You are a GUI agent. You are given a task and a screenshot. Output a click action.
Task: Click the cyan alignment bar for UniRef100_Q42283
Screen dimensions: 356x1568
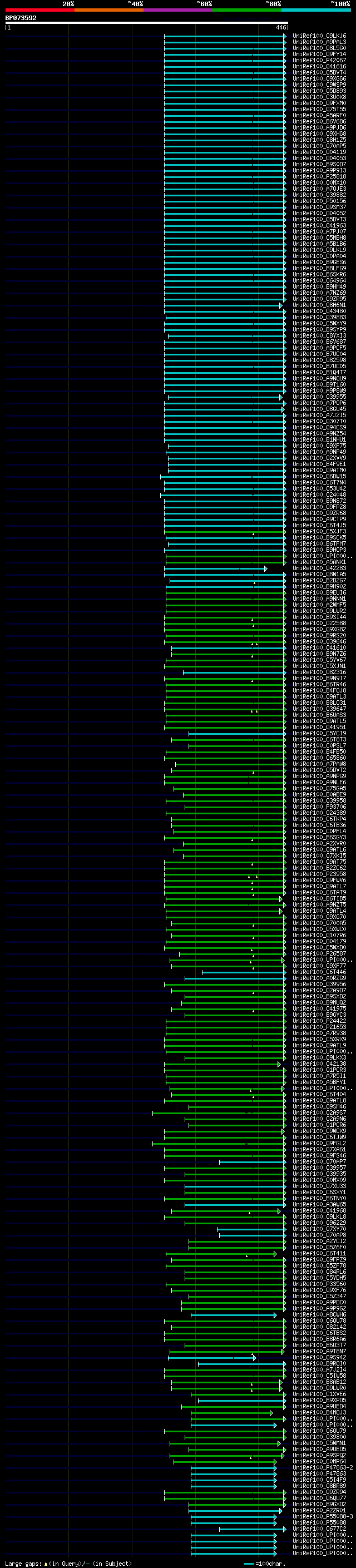pyautogui.click(x=215, y=568)
